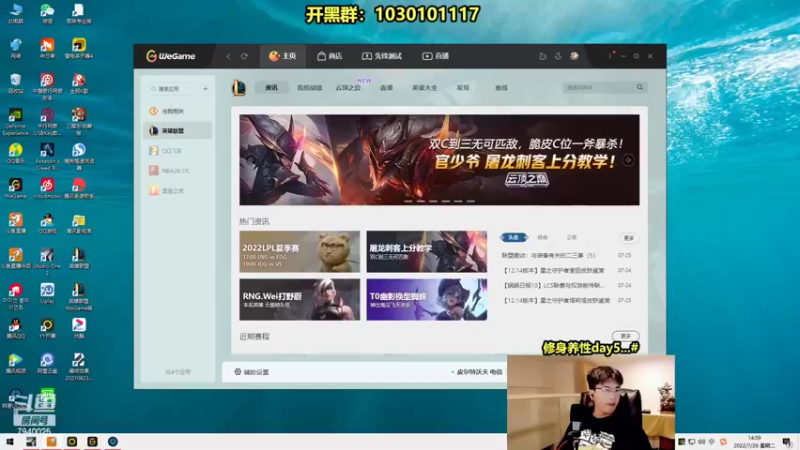The width and height of the screenshot is (800, 450).
Task: Select the 综合 news filter
Action: click(542, 237)
